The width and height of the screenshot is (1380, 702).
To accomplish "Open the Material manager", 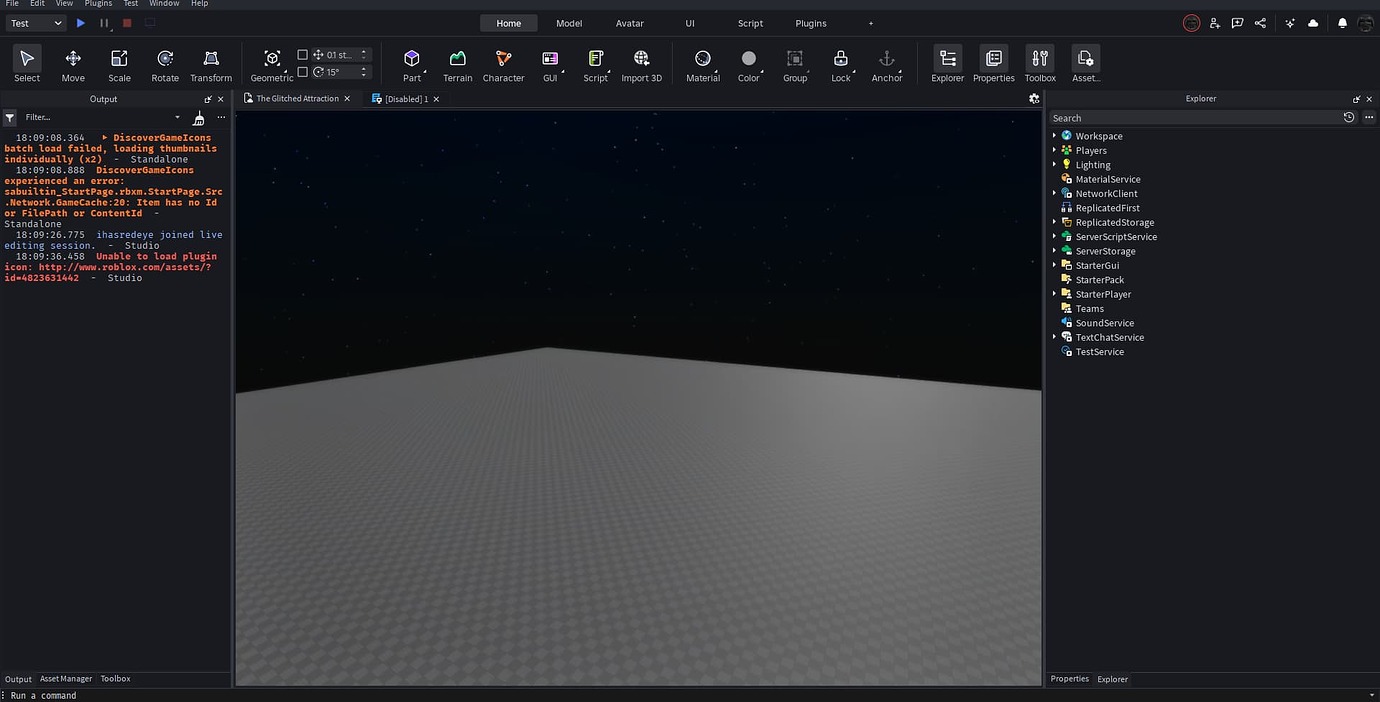I will point(702,63).
